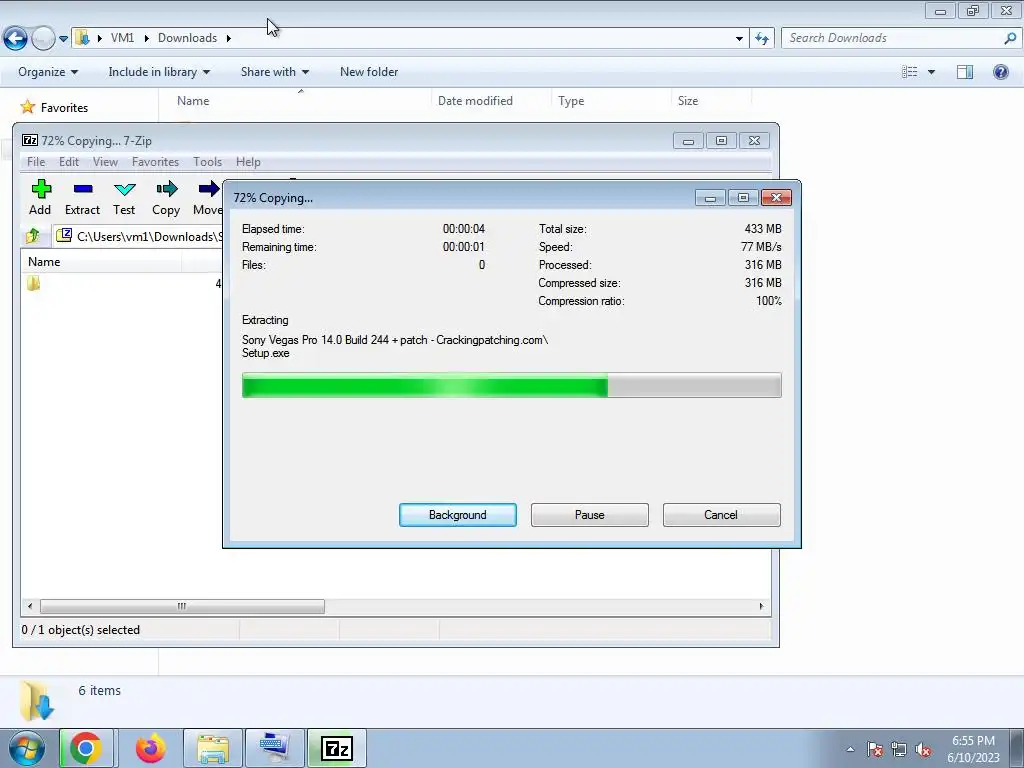
Task: Sort by Name column in 7-Zip
Action: click(x=101, y=262)
